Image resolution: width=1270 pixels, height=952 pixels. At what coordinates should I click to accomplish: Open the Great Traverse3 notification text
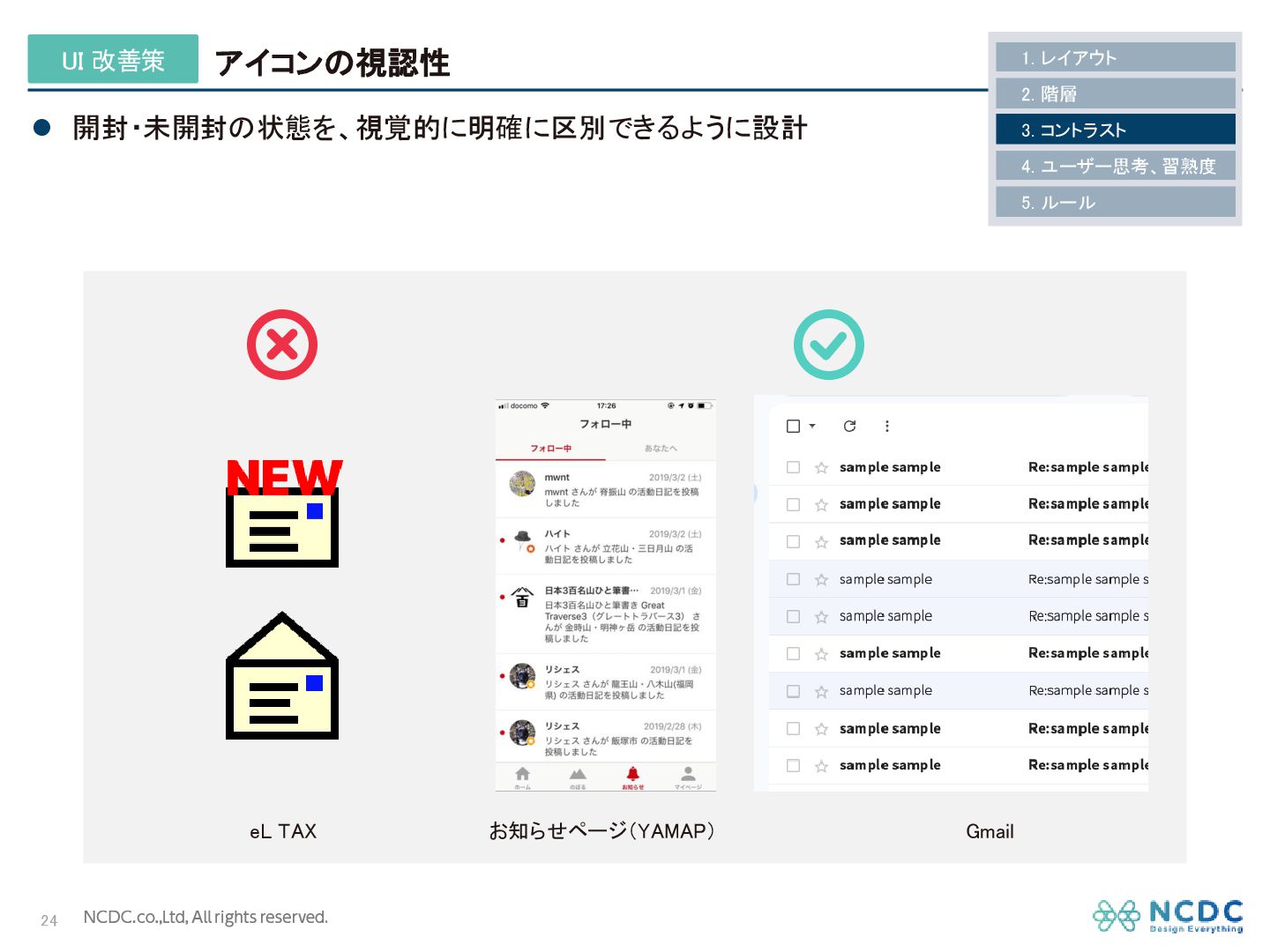(623, 621)
